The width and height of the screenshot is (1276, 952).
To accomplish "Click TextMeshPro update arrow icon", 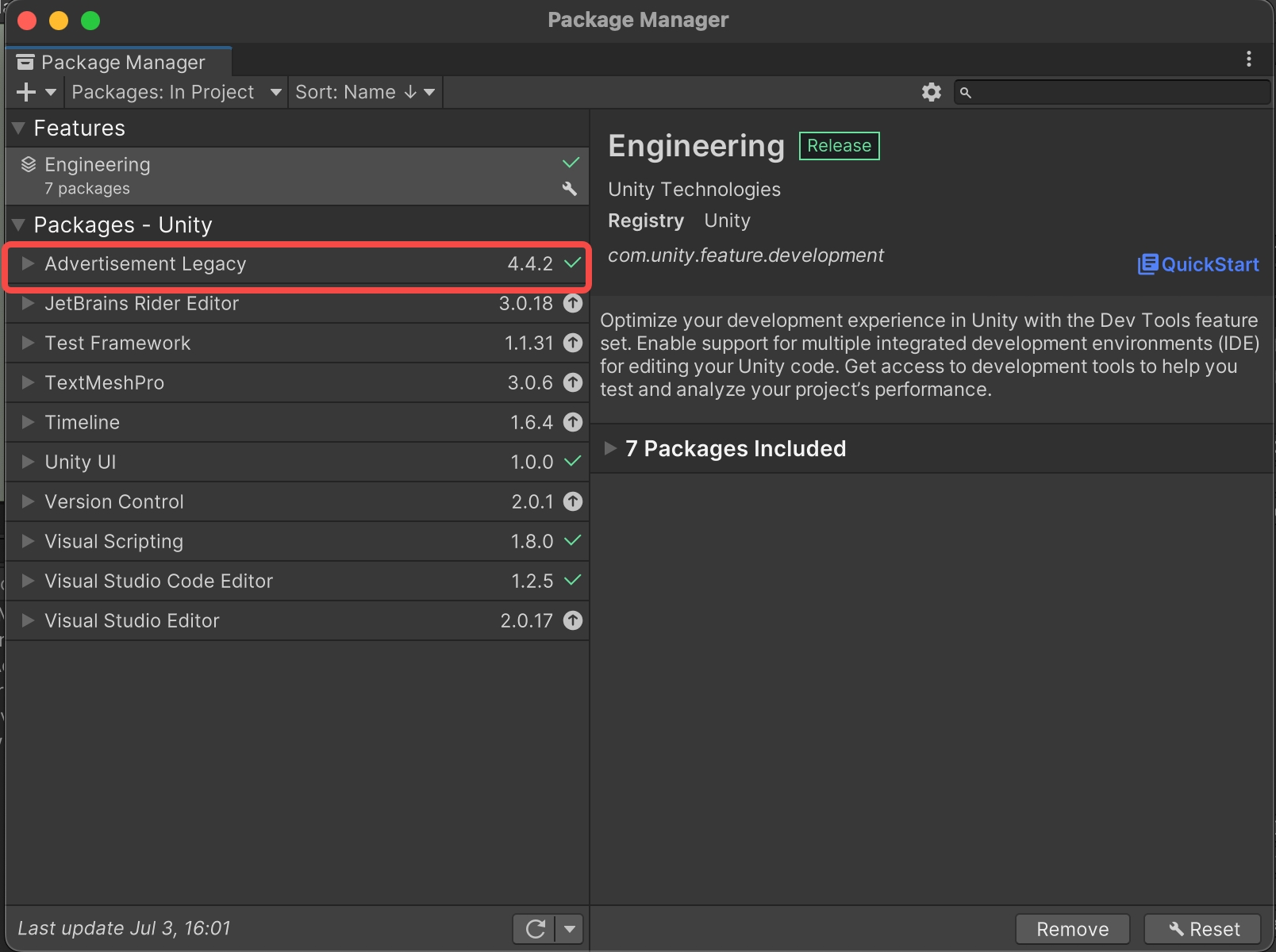I will (573, 382).
